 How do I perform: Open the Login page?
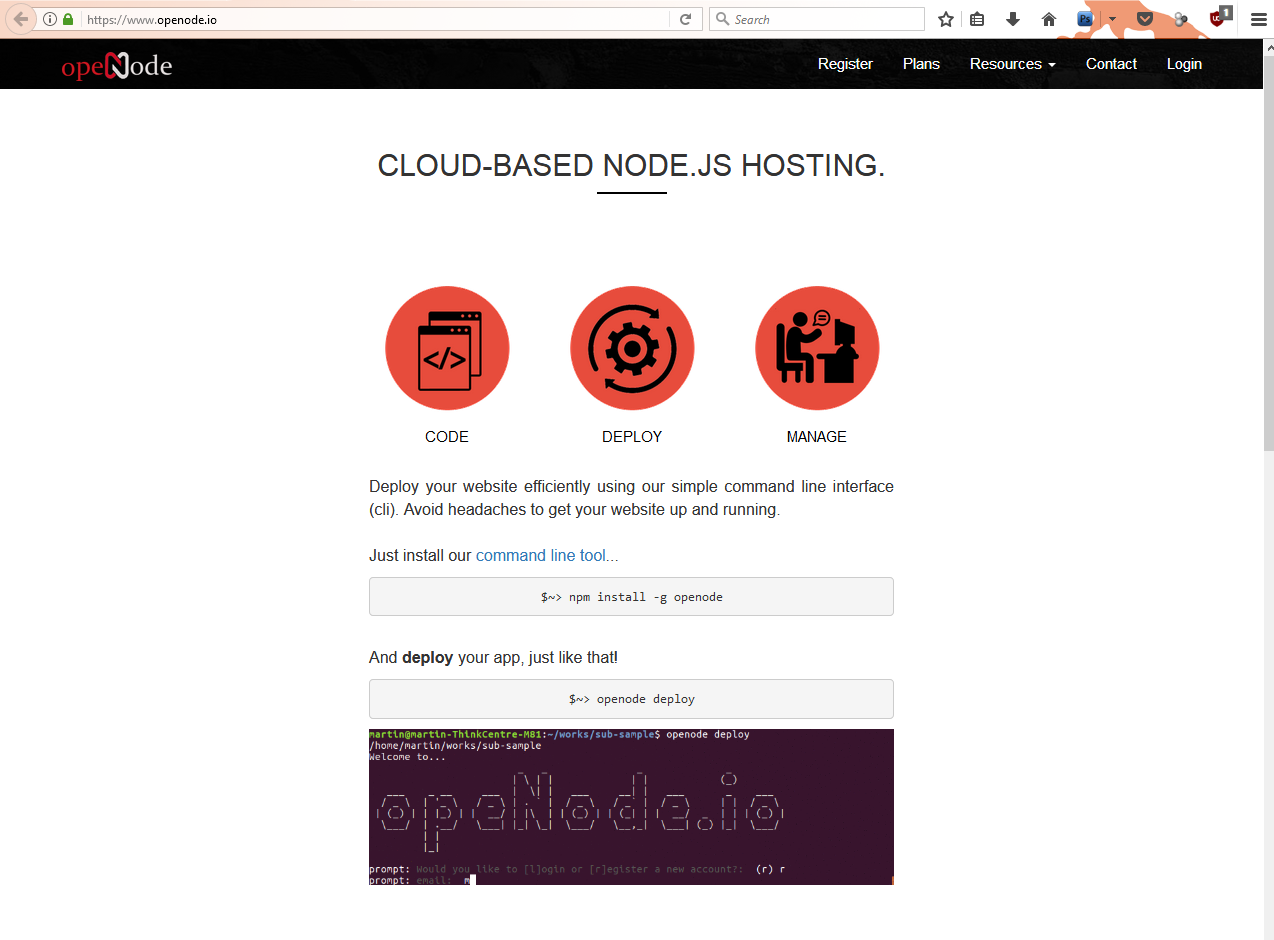pos(1184,64)
